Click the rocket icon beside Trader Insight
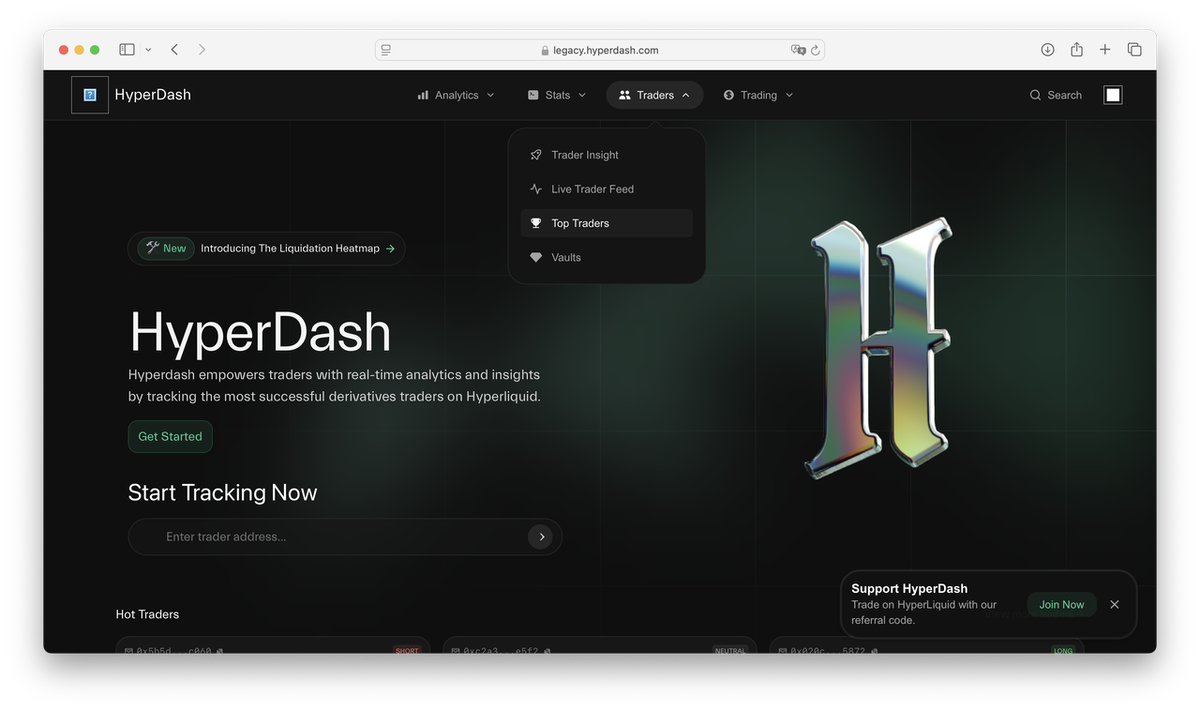 [536, 155]
